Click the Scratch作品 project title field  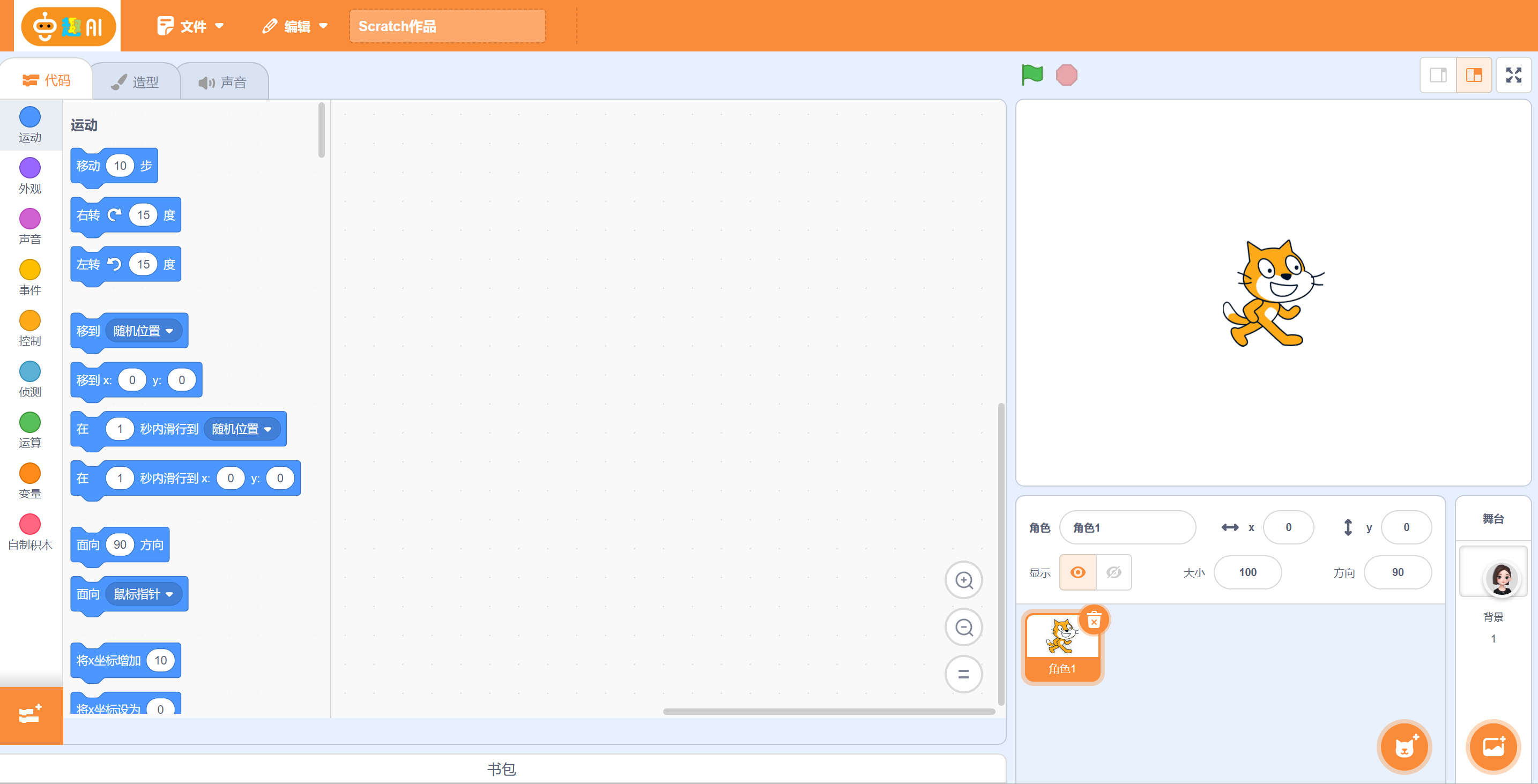447,26
